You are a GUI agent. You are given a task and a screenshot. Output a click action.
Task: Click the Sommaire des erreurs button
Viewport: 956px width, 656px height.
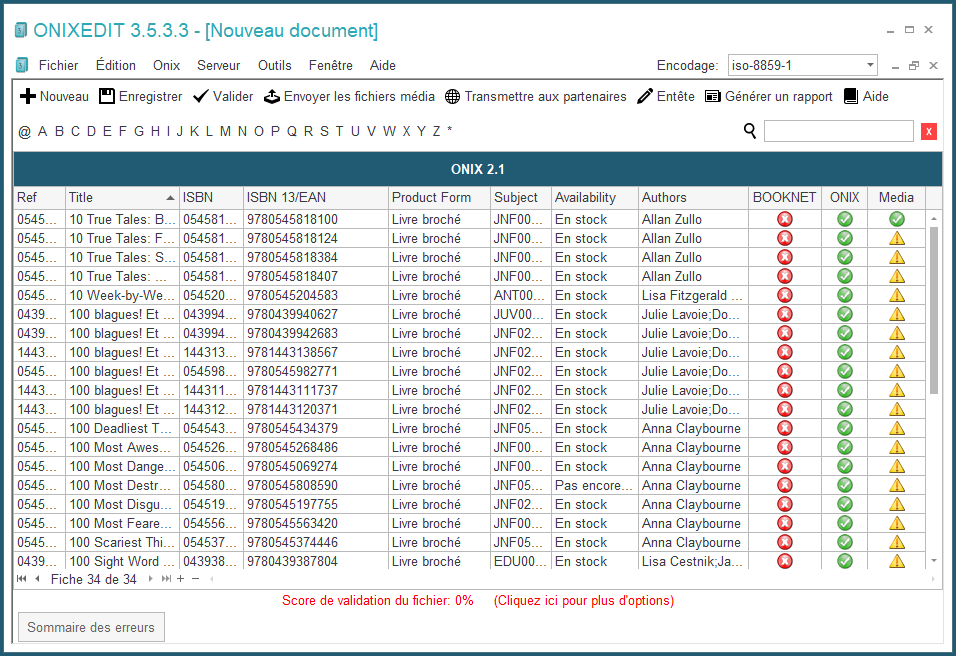tap(91, 627)
